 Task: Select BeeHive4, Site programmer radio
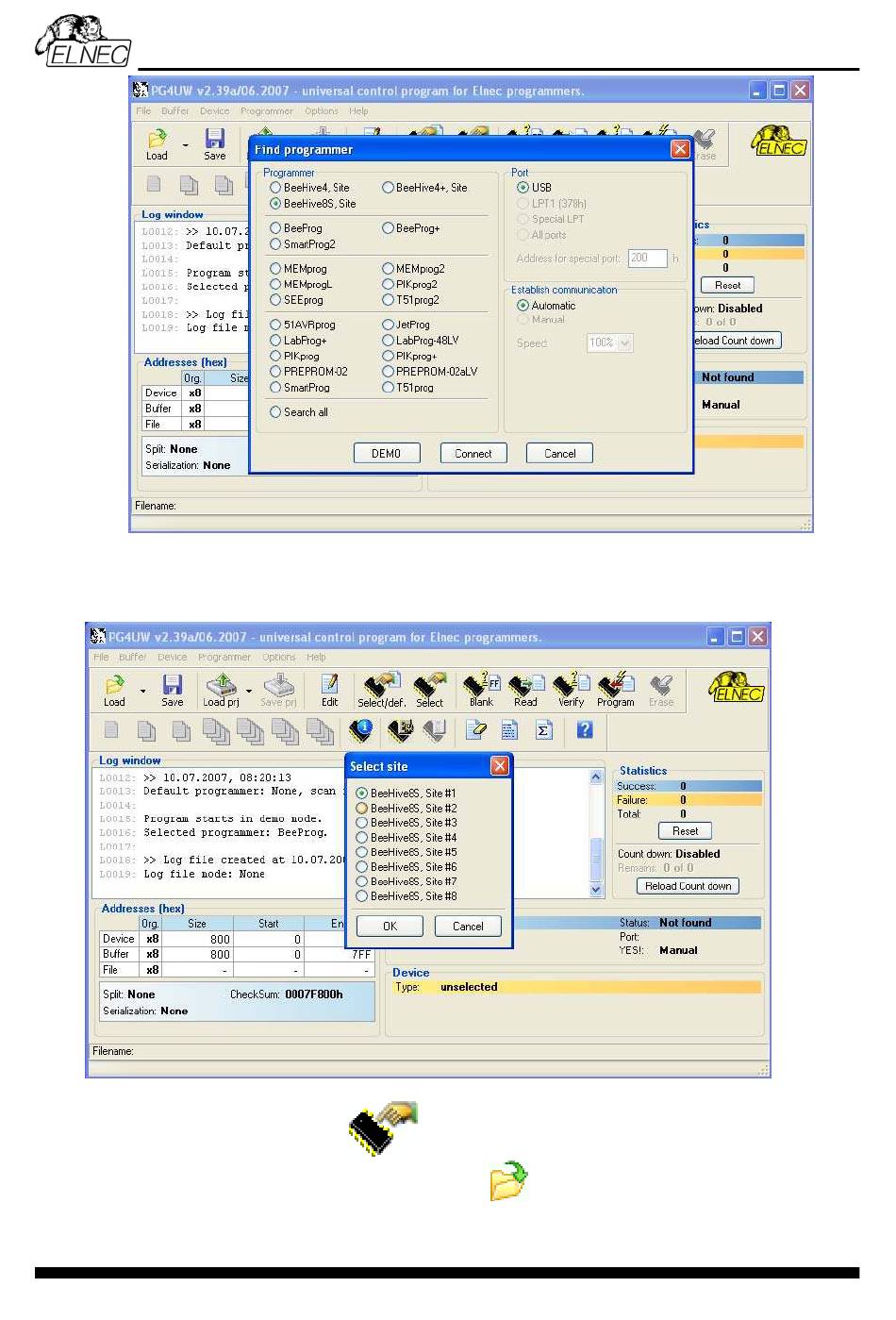275,188
